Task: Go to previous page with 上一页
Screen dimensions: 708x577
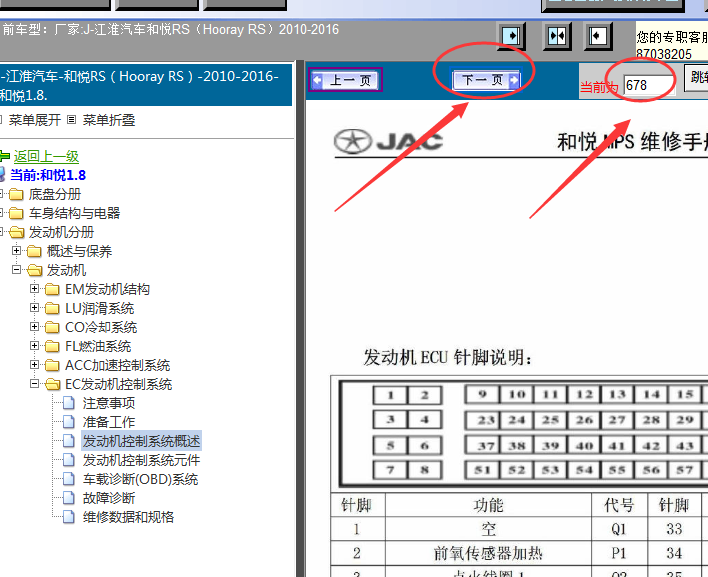Action: coord(346,80)
